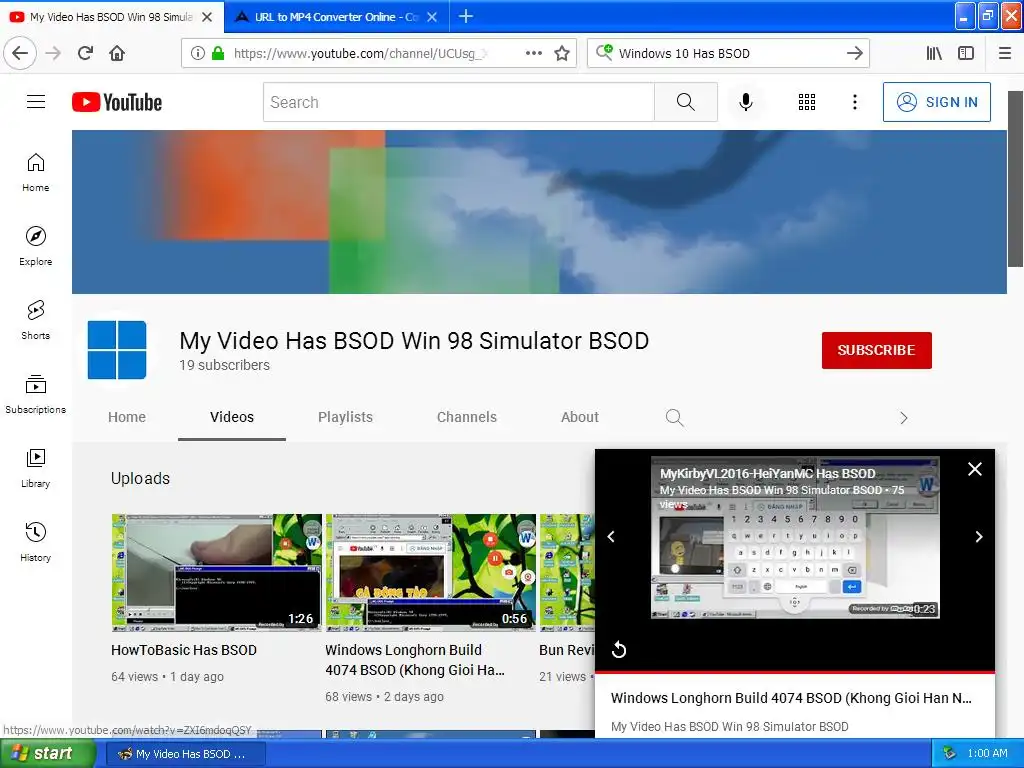The image size is (1024, 768).
Task: Open the Firefox Library icon
Action: (934, 53)
